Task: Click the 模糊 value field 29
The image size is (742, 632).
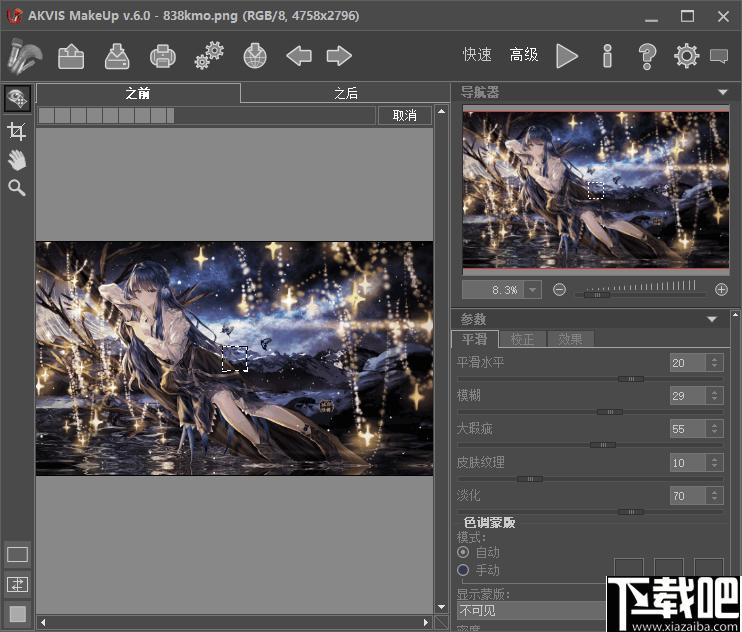Action: (689, 395)
